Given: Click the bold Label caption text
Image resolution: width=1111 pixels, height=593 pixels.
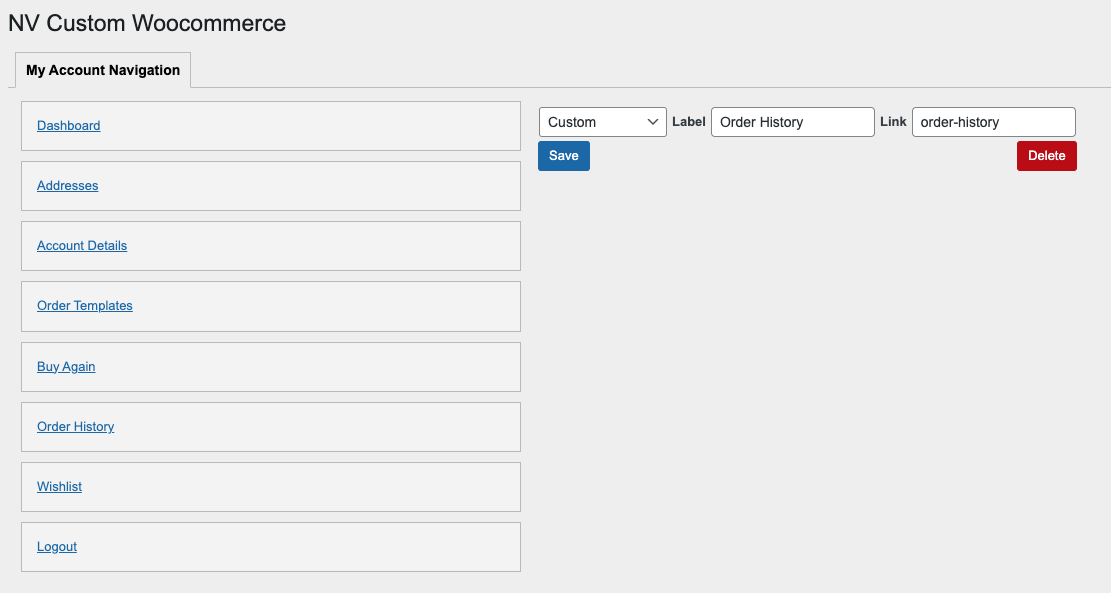Looking at the screenshot, I should (x=688, y=122).
